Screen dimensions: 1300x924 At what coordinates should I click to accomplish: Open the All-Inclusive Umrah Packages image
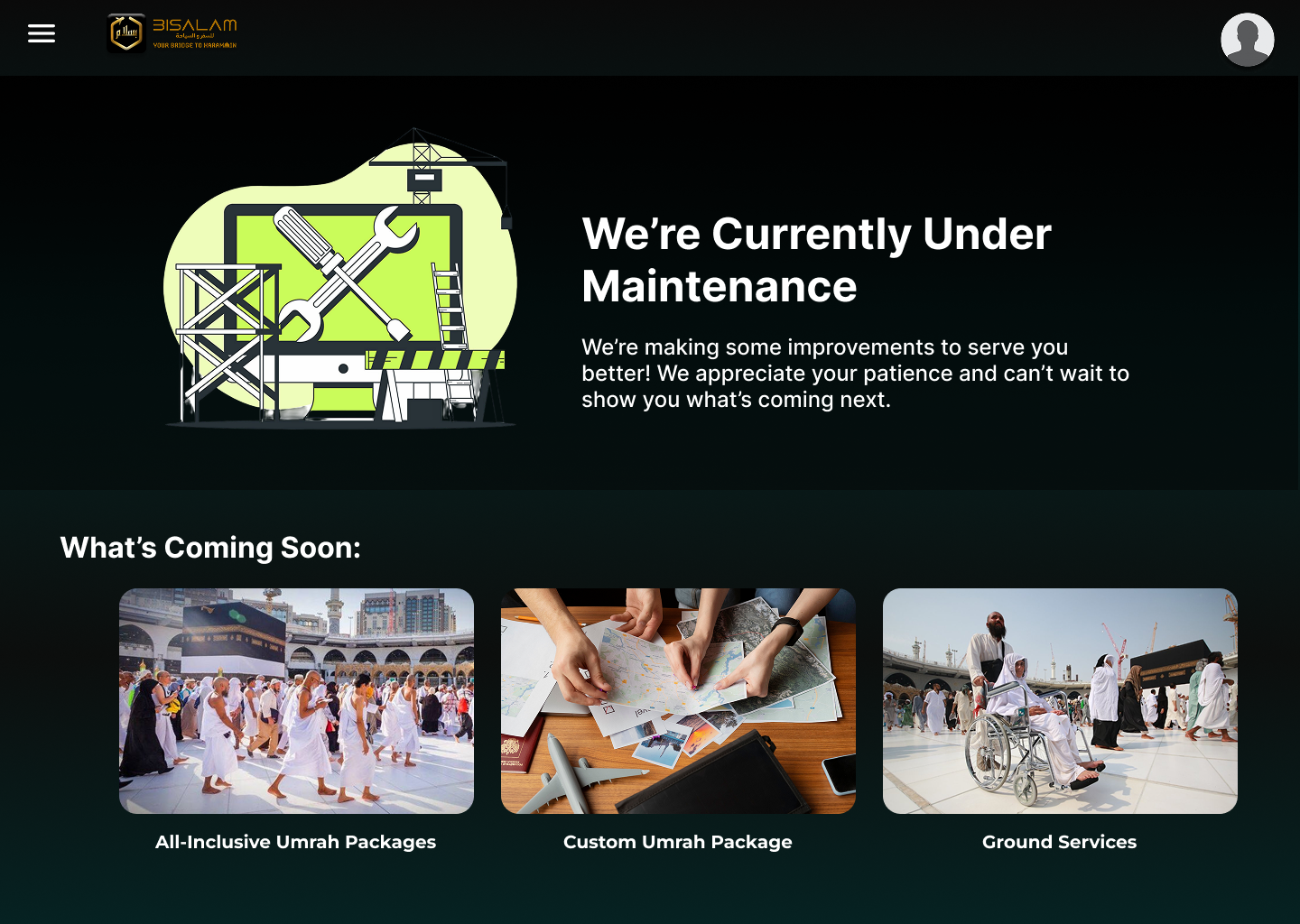click(x=296, y=700)
